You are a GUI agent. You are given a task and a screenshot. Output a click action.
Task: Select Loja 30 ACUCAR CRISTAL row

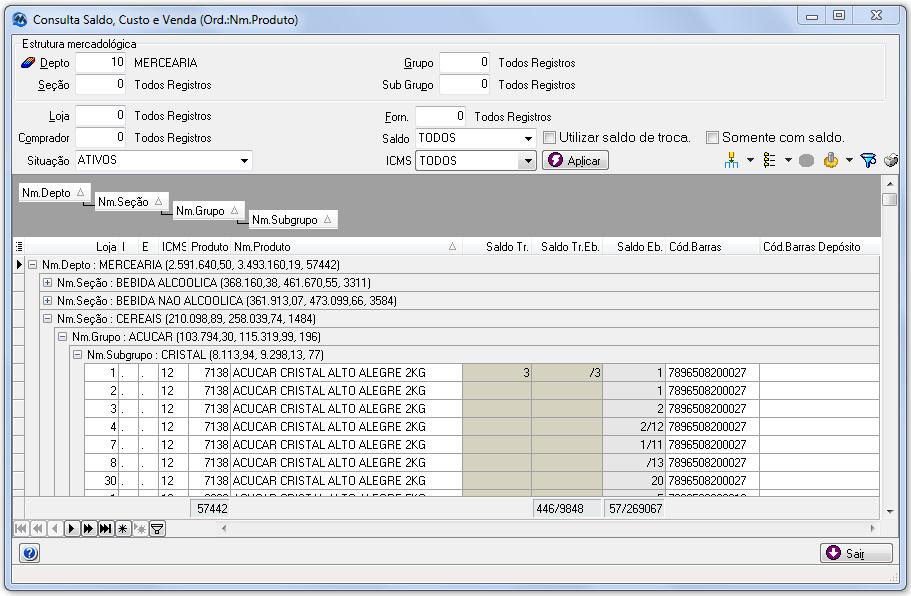click(482, 481)
